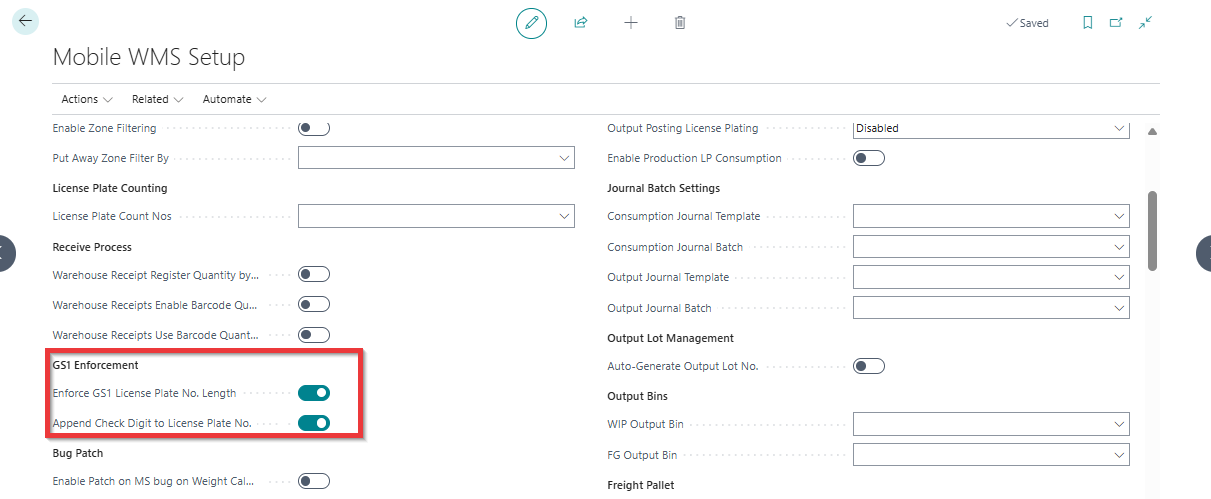Toggle Enable Production LP Consumption switch
1211x499 pixels.
(869, 158)
